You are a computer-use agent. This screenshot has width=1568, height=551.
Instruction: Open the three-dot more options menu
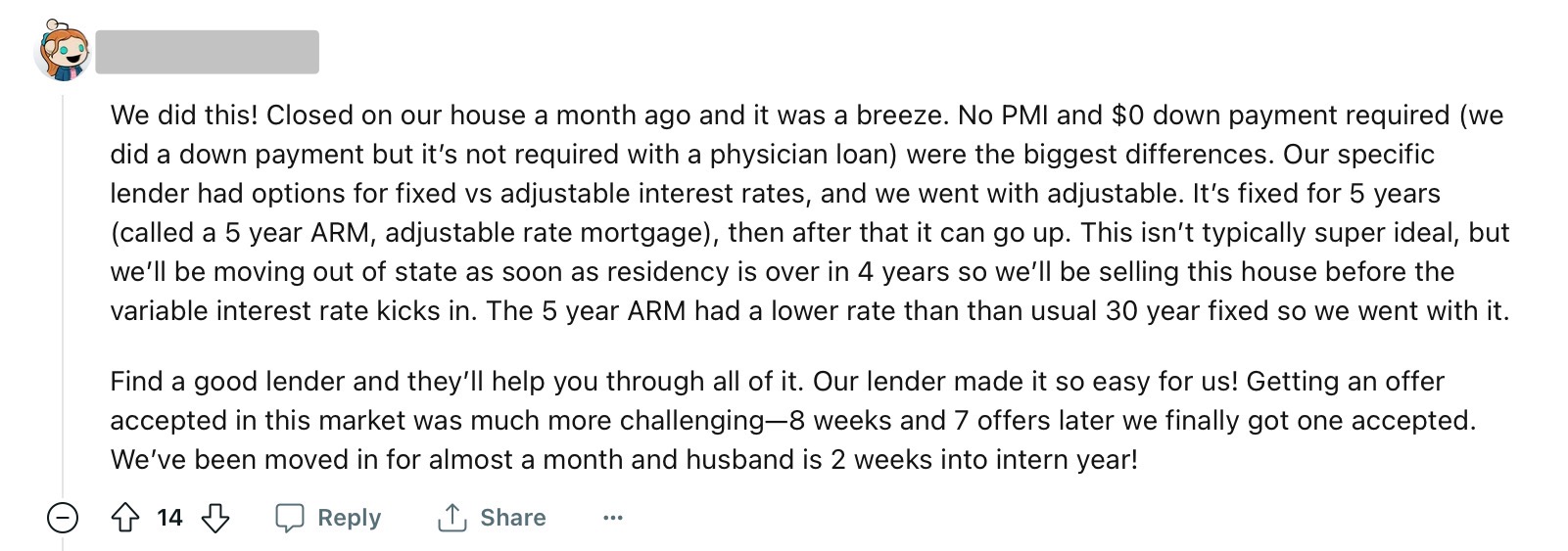[613, 518]
